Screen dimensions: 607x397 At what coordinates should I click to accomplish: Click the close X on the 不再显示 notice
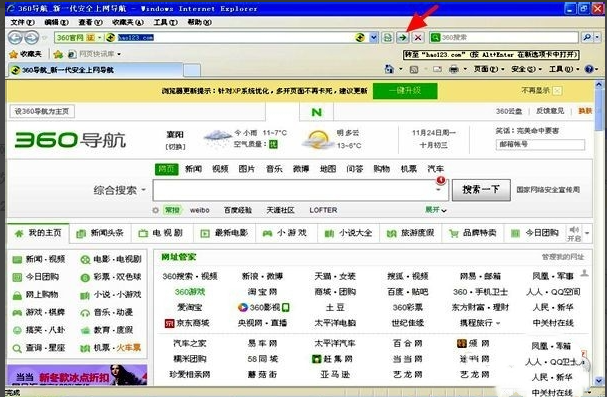point(557,91)
